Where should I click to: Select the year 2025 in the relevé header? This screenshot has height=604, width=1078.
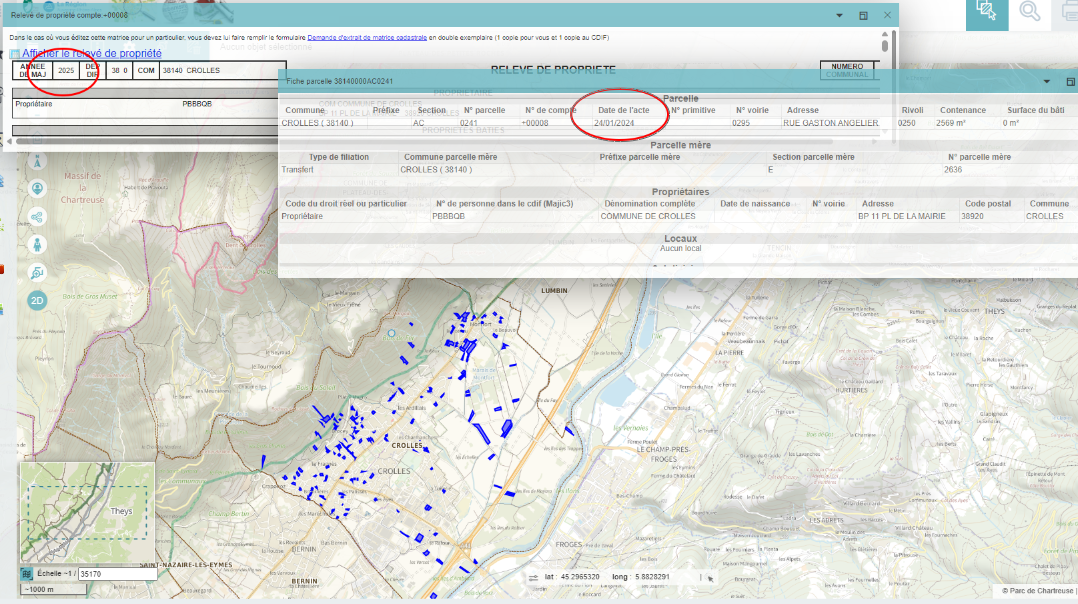[66, 71]
